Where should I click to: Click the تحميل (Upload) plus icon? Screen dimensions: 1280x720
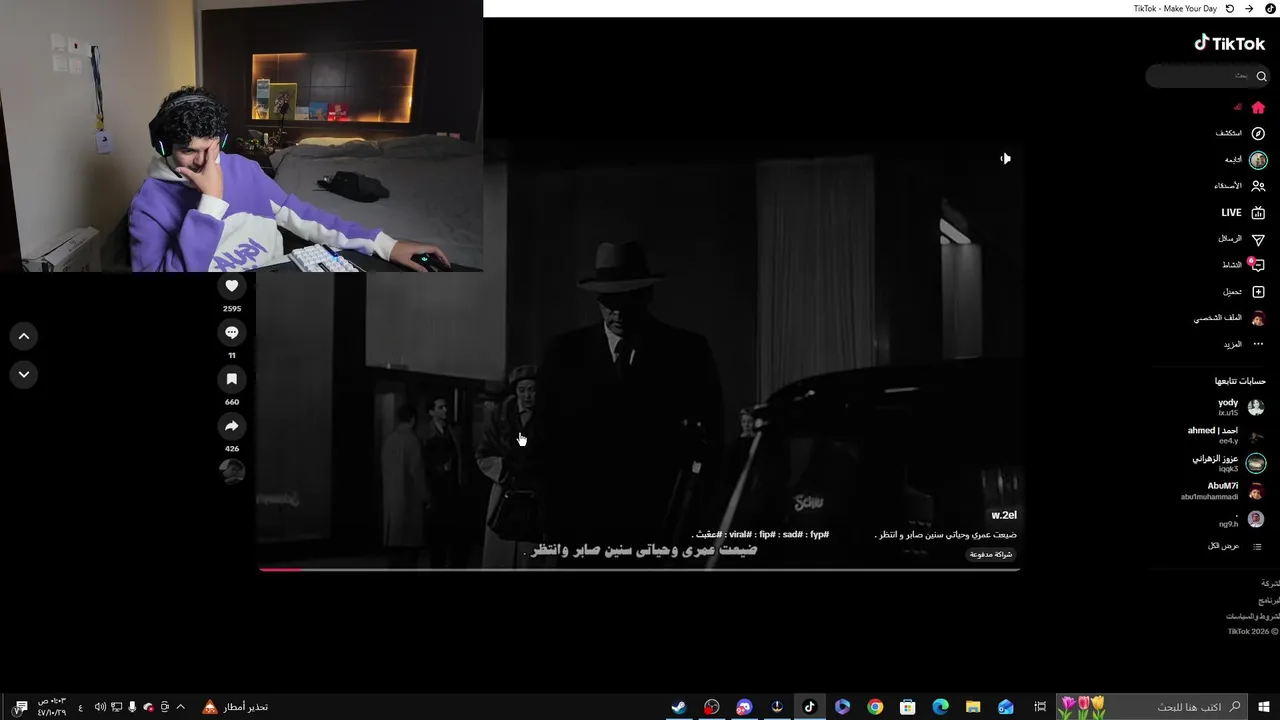[1258, 292]
